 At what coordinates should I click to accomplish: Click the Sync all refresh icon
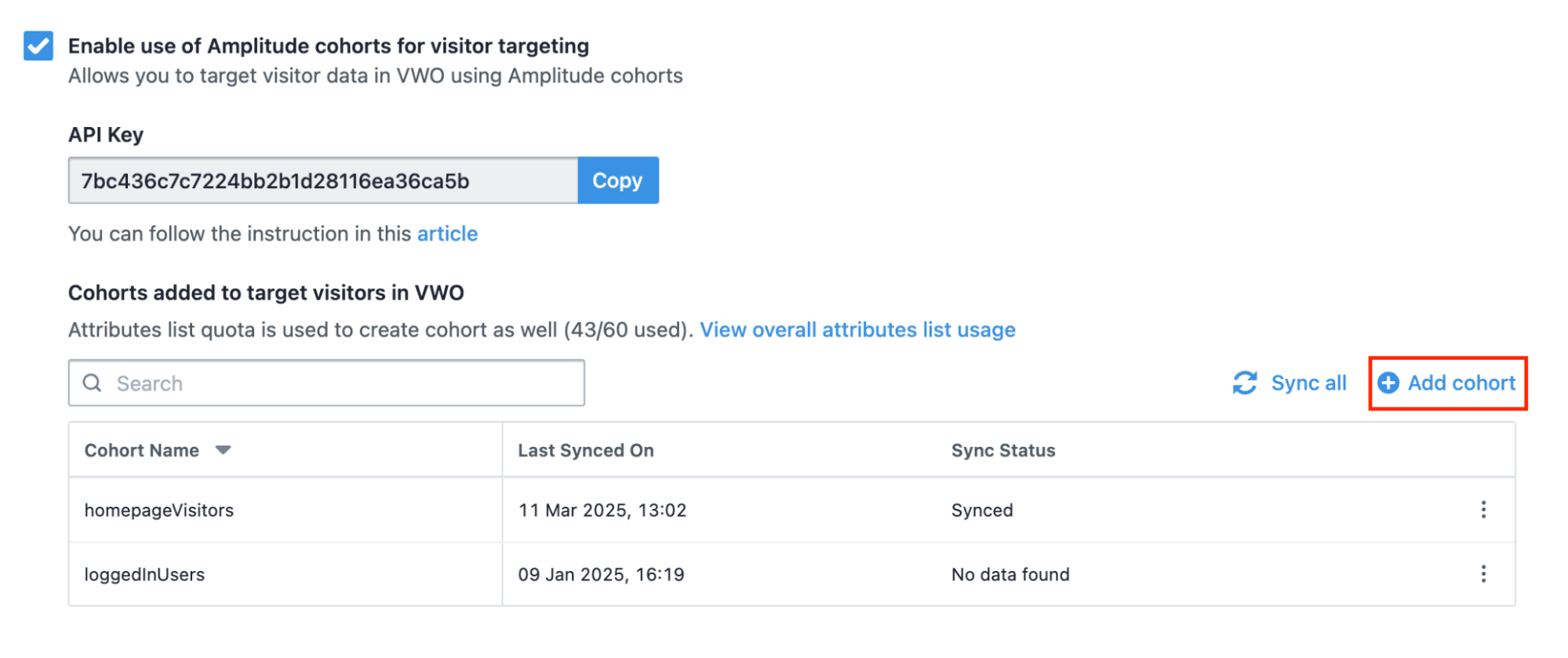pos(1245,383)
